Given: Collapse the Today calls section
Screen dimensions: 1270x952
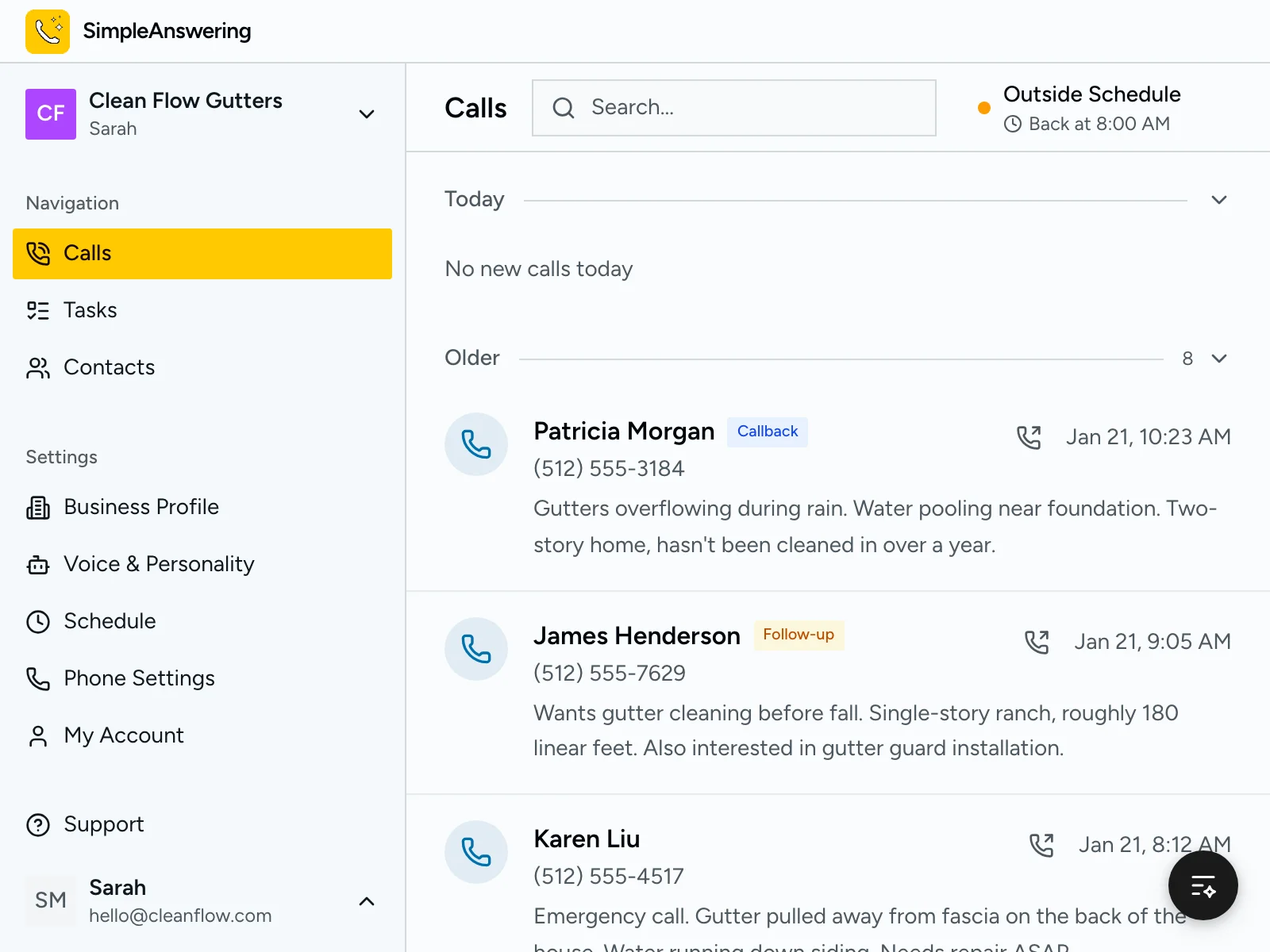Looking at the screenshot, I should 1219,199.
